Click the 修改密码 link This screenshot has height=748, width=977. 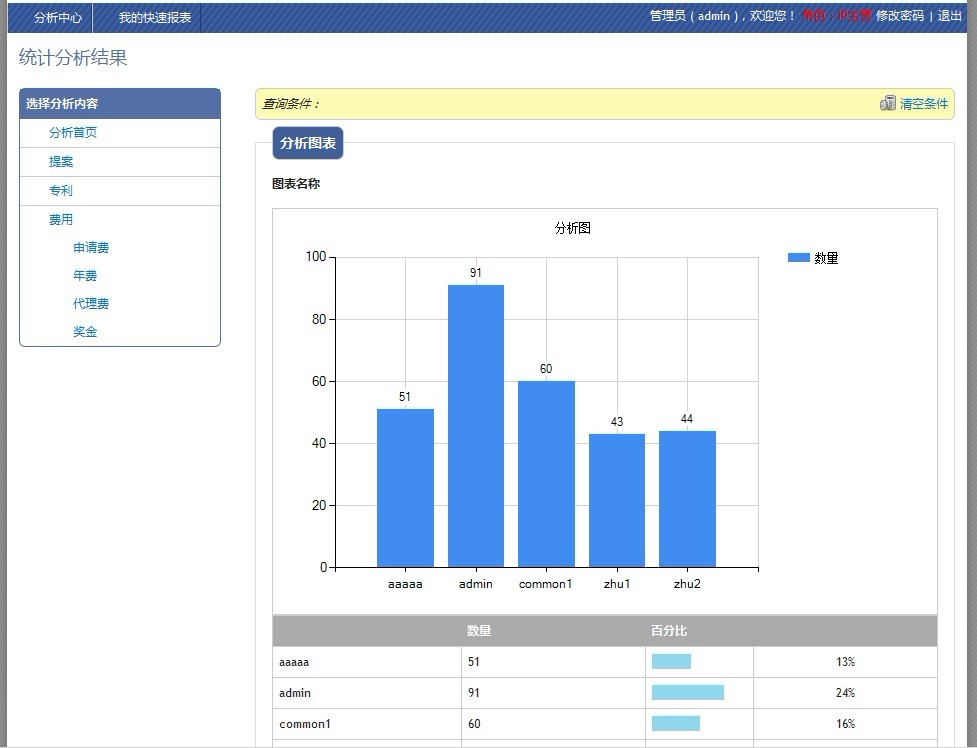pos(900,16)
